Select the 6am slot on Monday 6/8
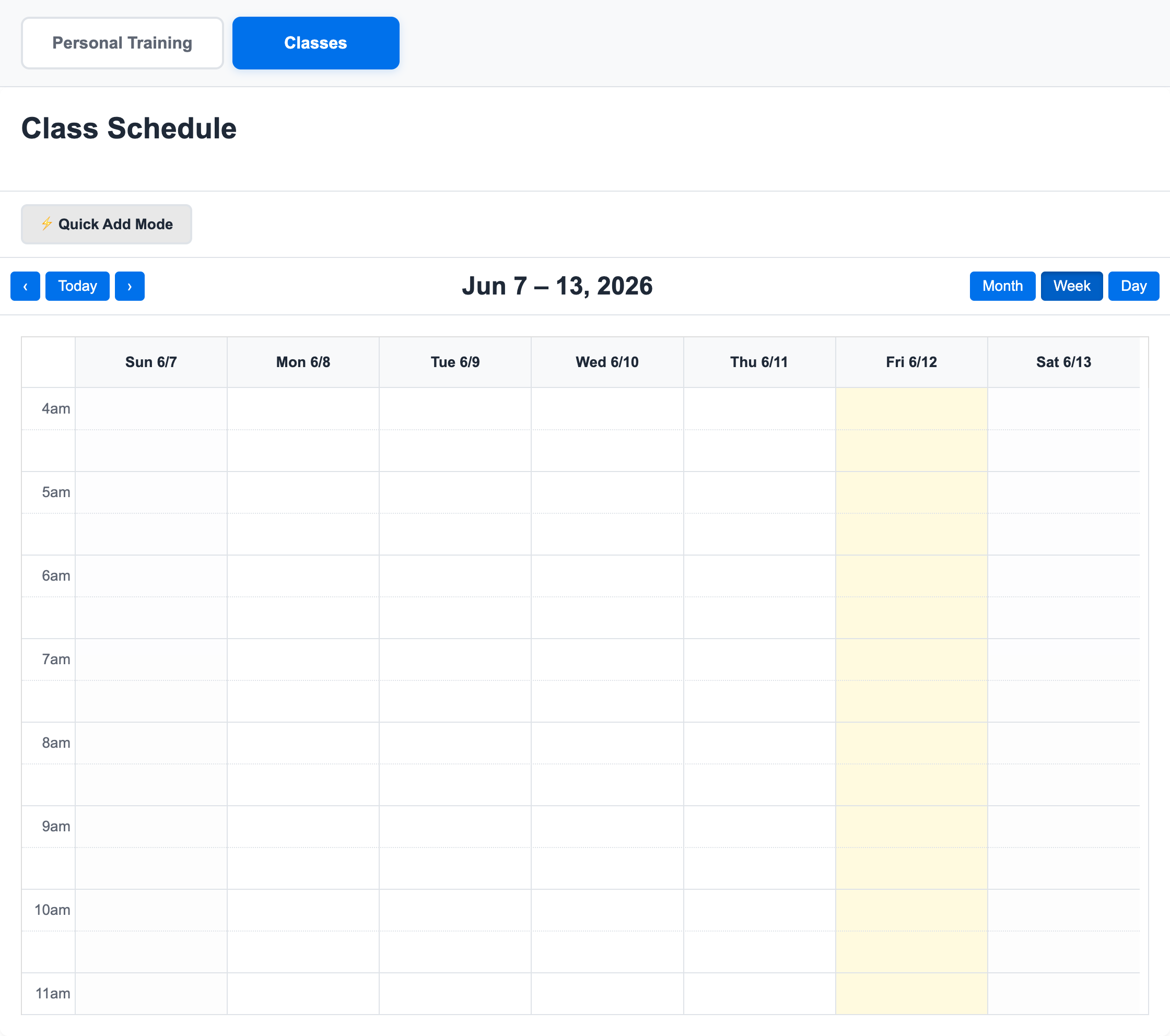Viewport: 1170px width, 1036px height. pos(303,576)
